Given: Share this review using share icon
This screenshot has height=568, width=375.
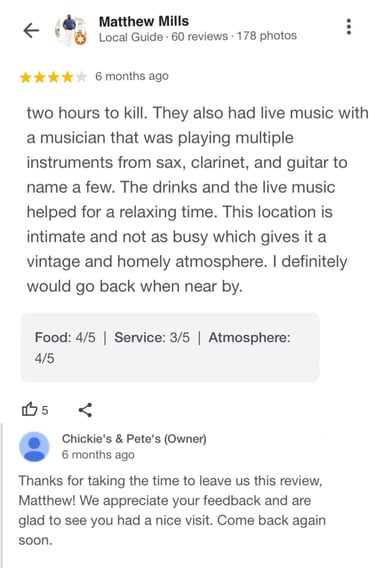Looking at the screenshot, I should point(85,410).
